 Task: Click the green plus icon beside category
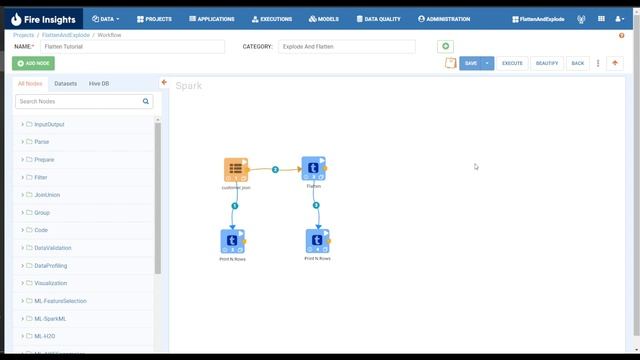[445, 47]
